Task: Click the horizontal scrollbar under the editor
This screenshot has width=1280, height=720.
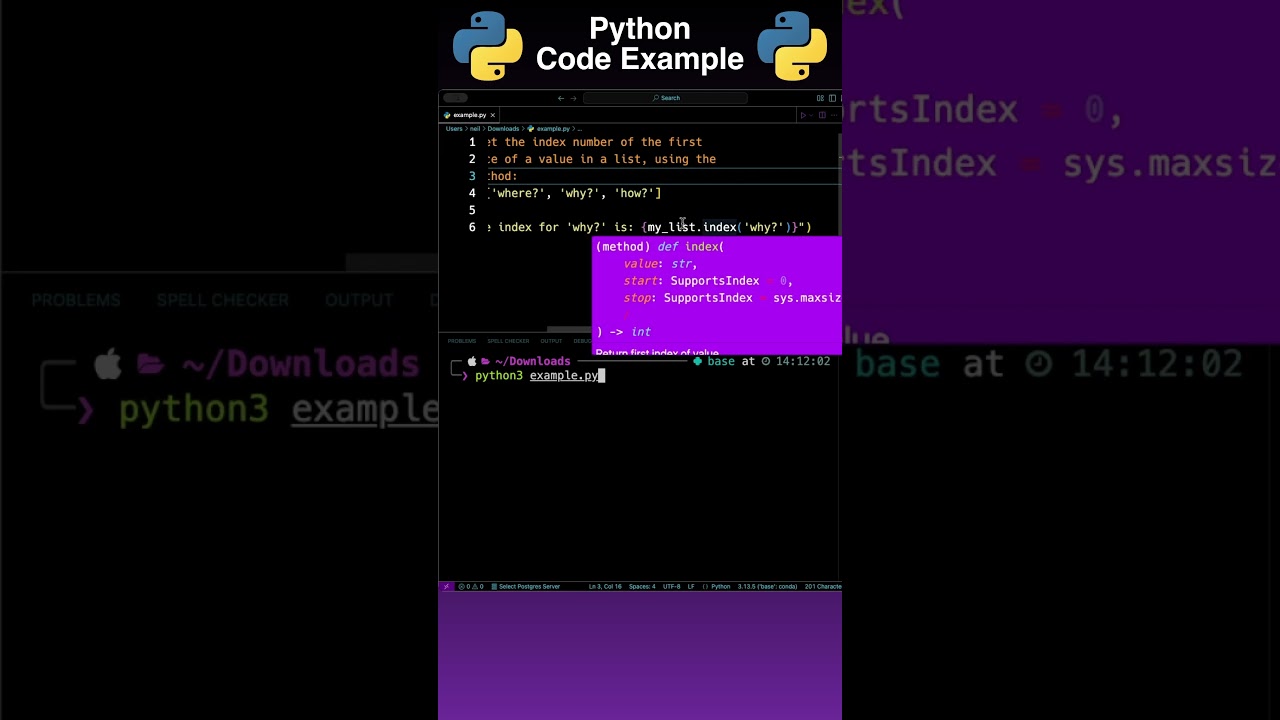Action: (570, 329)
